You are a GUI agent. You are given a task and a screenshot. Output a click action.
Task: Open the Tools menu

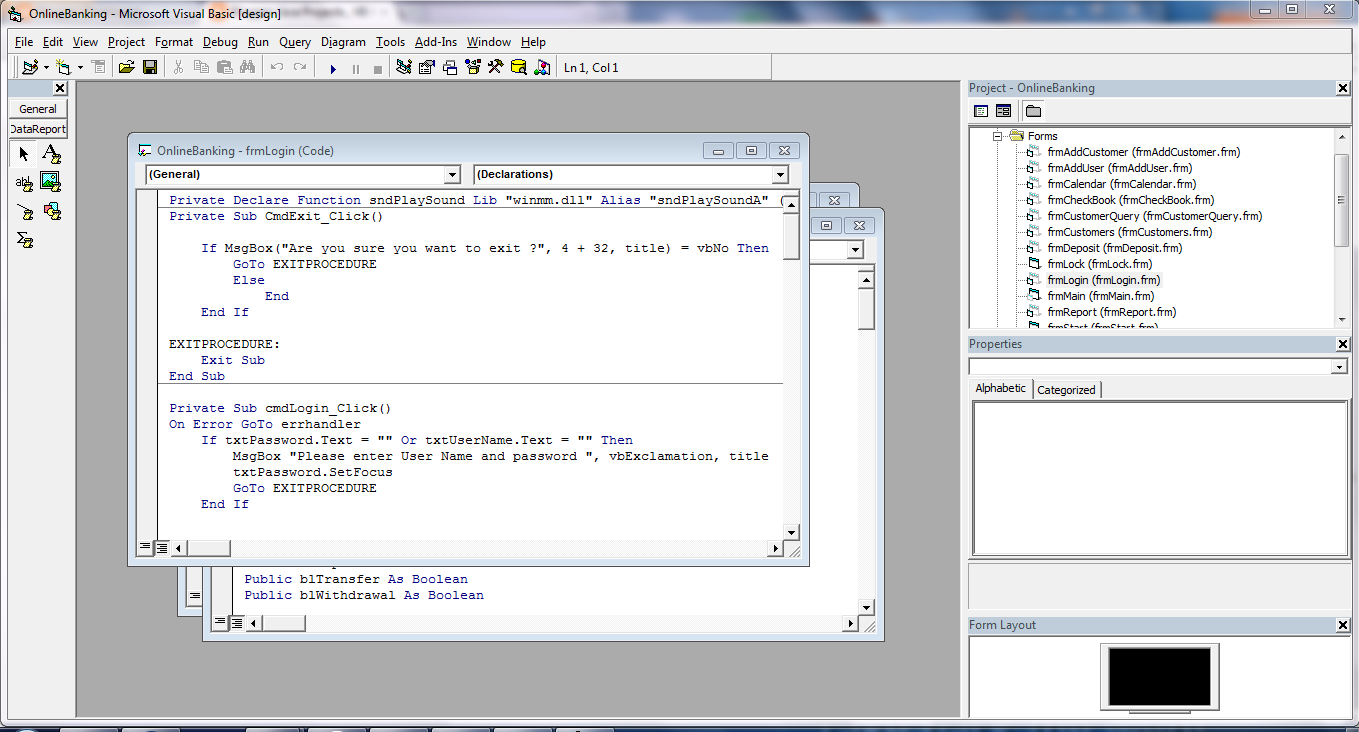(x=391, y=42)
